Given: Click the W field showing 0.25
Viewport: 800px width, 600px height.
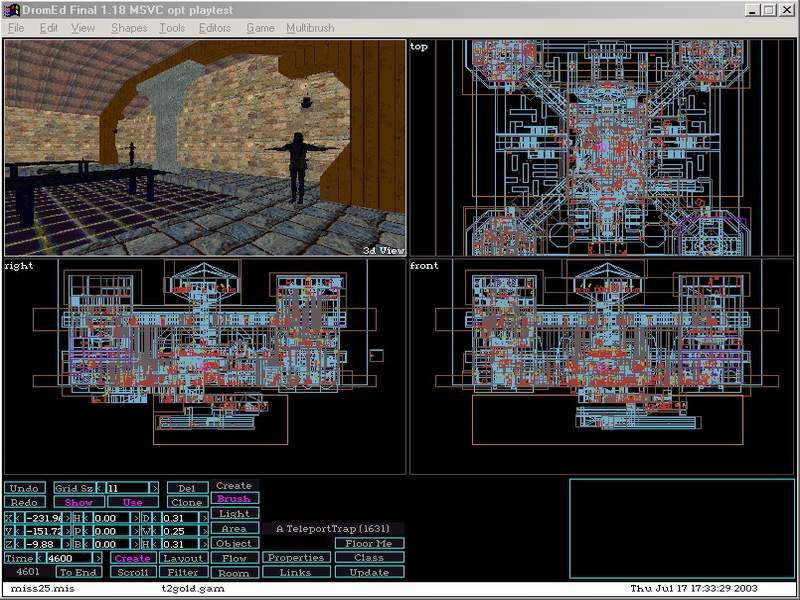Looking at the screenshot, I should click(x=180, y=531).
